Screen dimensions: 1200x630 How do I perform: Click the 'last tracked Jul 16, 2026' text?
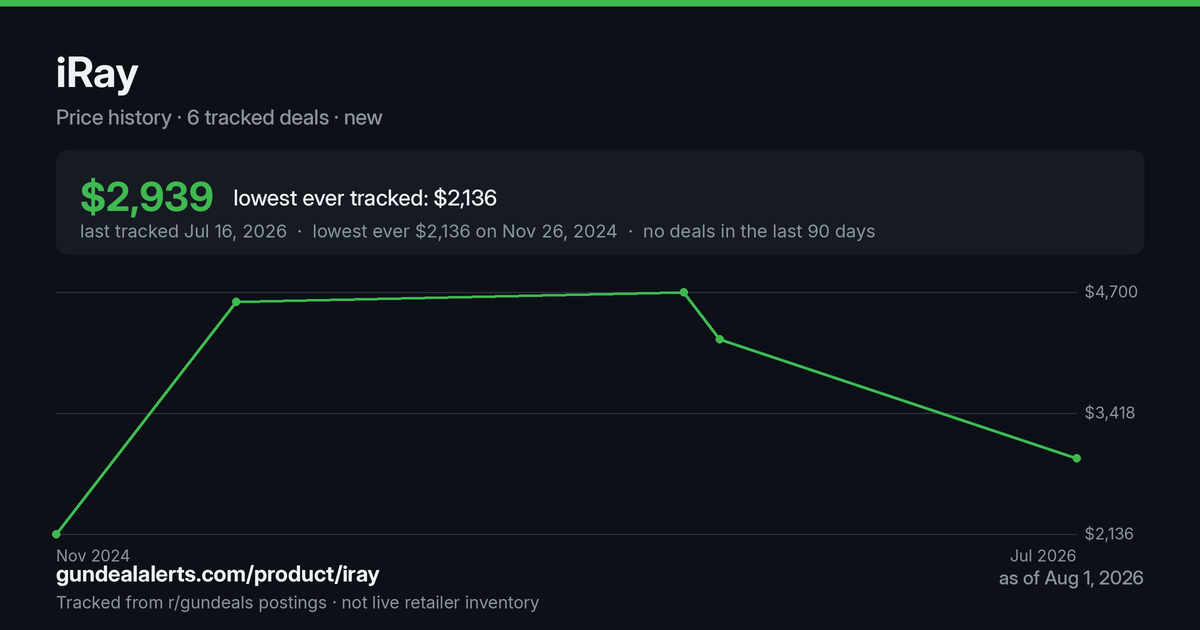pyautogui.click(x=183, y=231)
